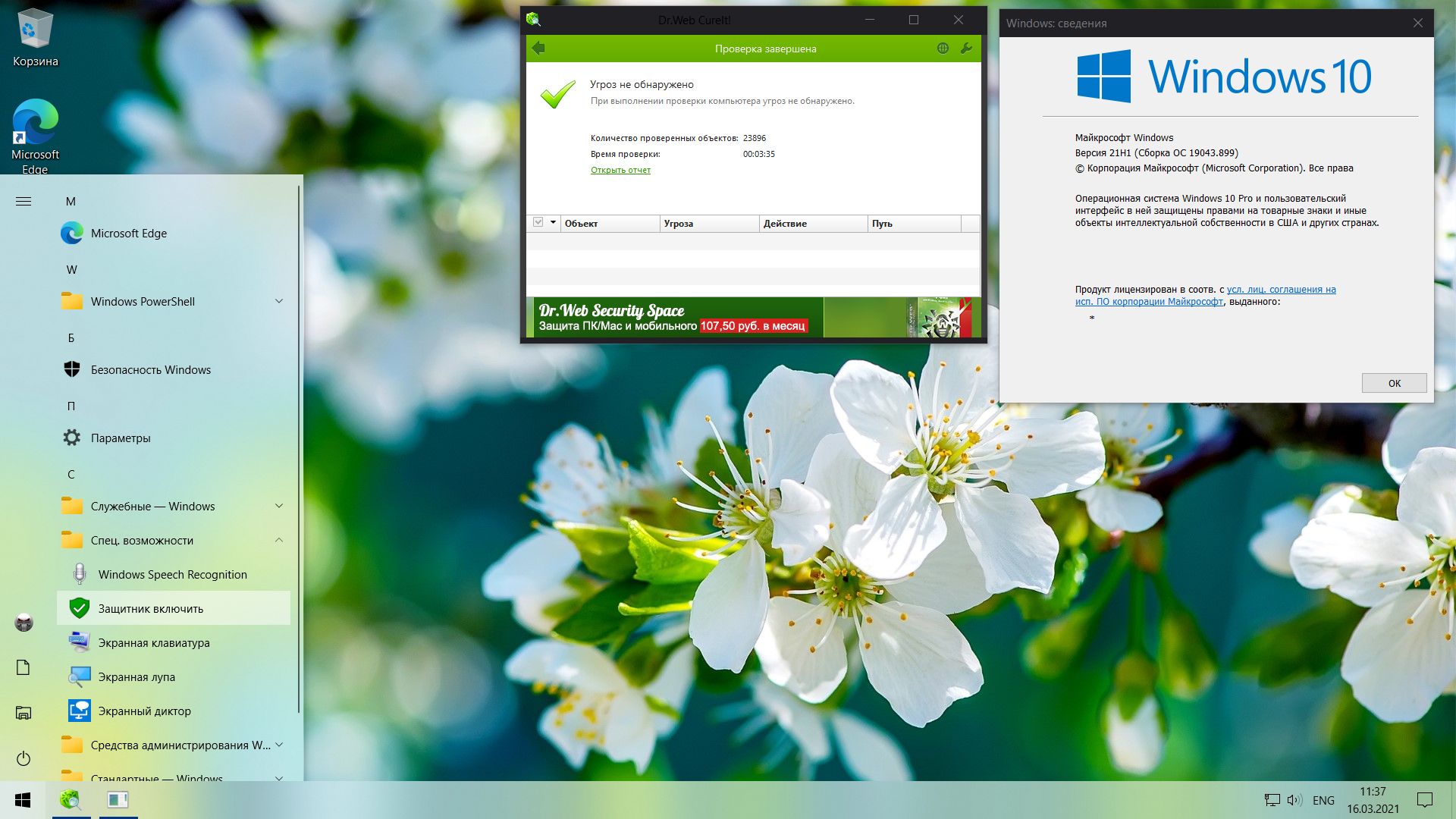Click the Открыть отчет link
This screenshot has height=819, width=1456.
pyautogui.click(x=620, y=170)
